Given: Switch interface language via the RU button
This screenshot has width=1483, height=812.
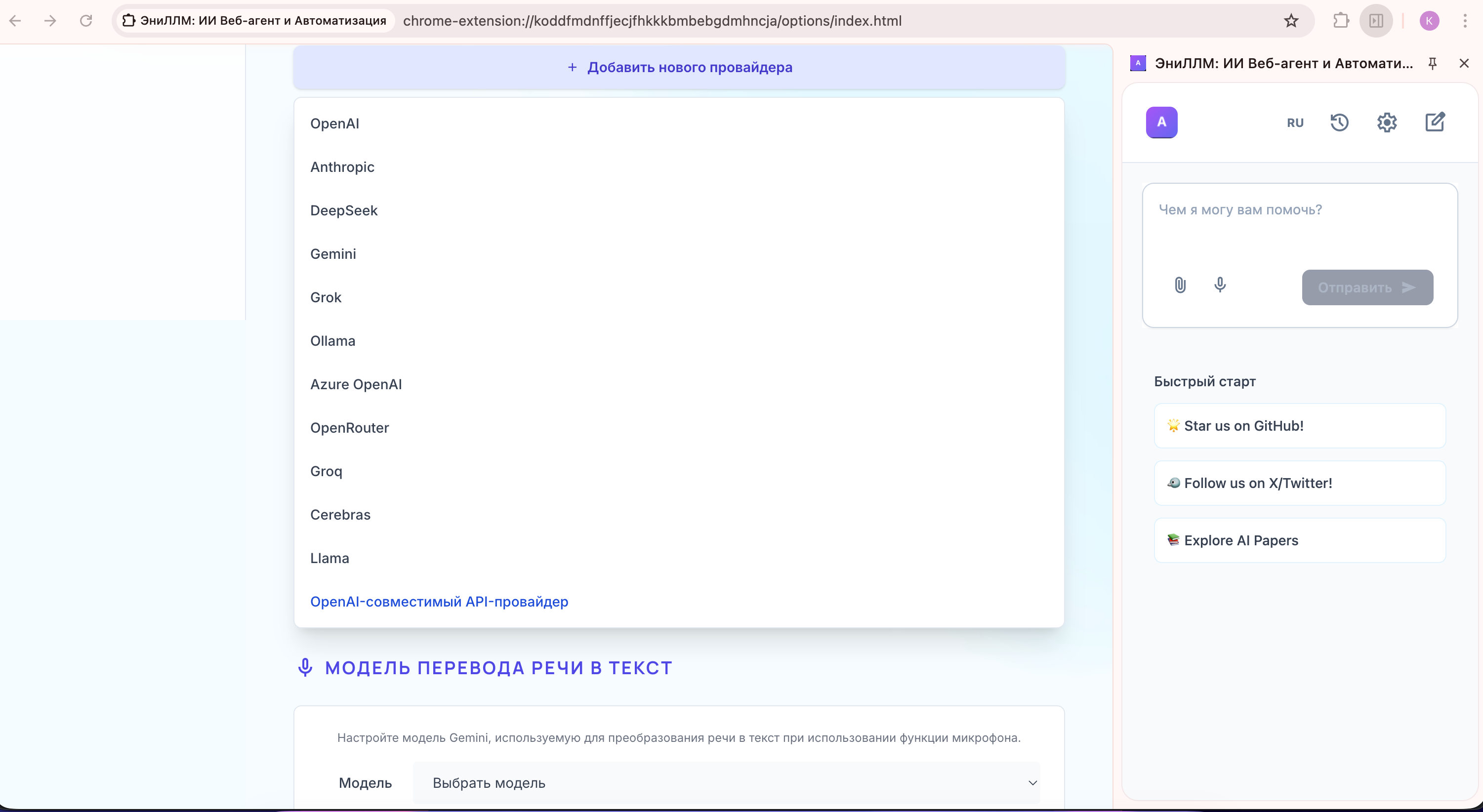Looking at the screenshot, I should pyautogui.click(x=1295, y=122).
